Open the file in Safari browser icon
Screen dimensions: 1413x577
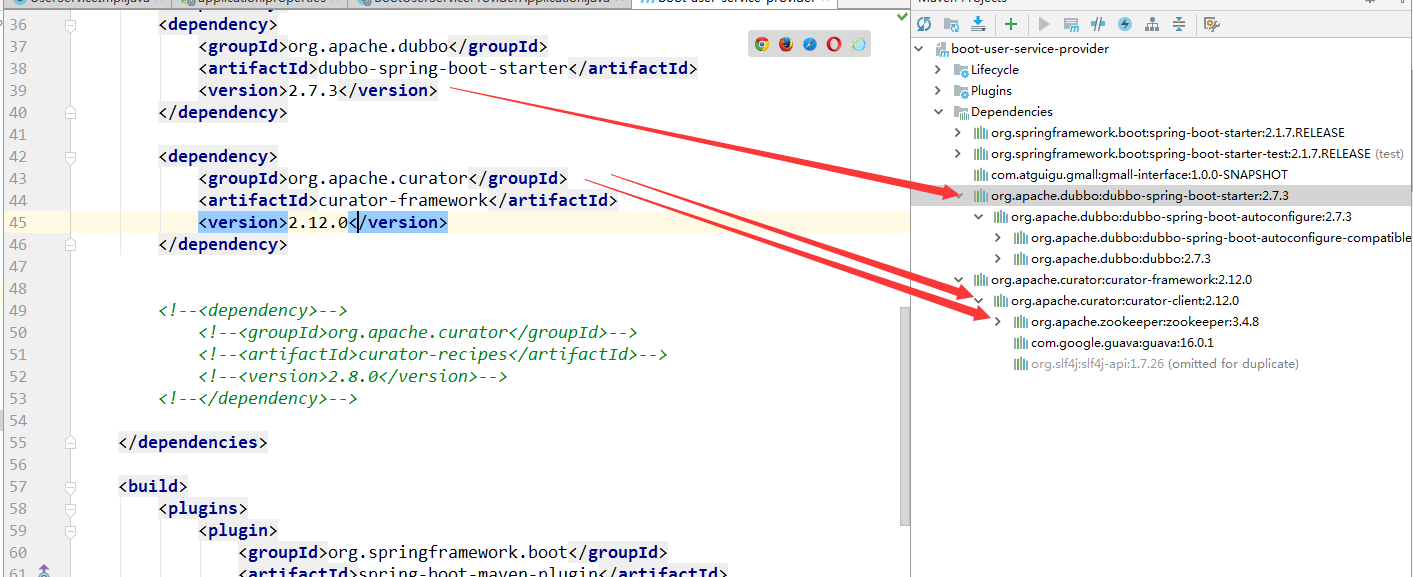point(810,44)
